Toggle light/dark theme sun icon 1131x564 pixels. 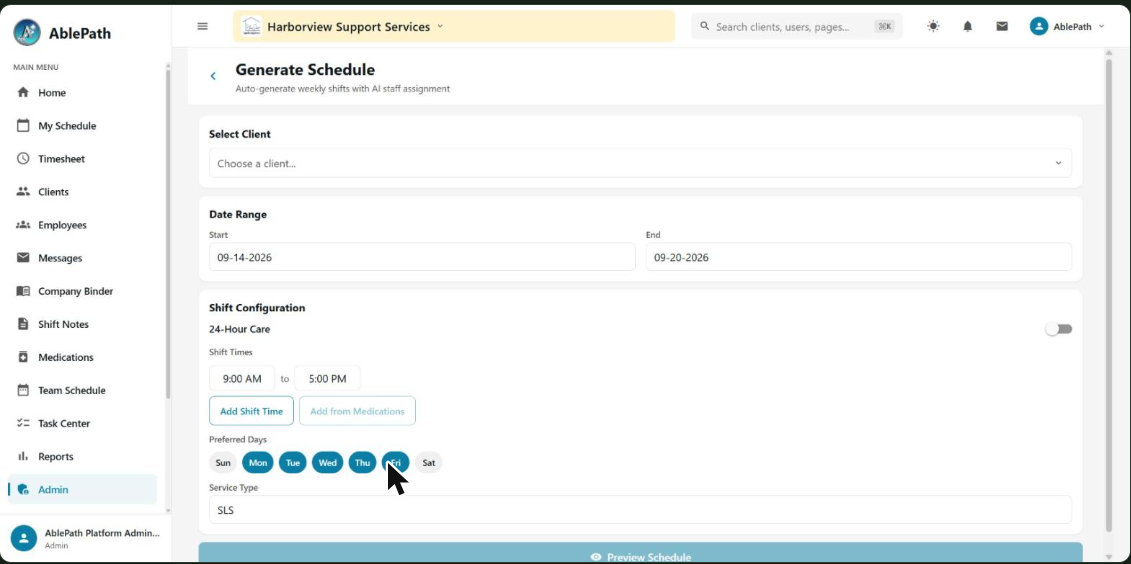click(933, 26)
